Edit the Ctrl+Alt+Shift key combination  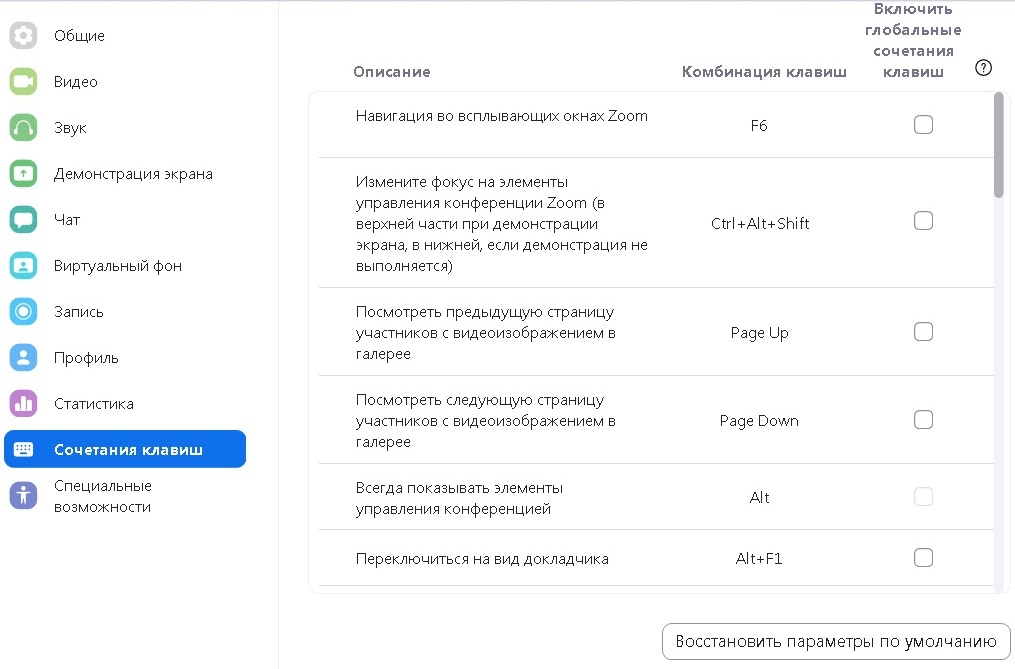pos(760,223)
